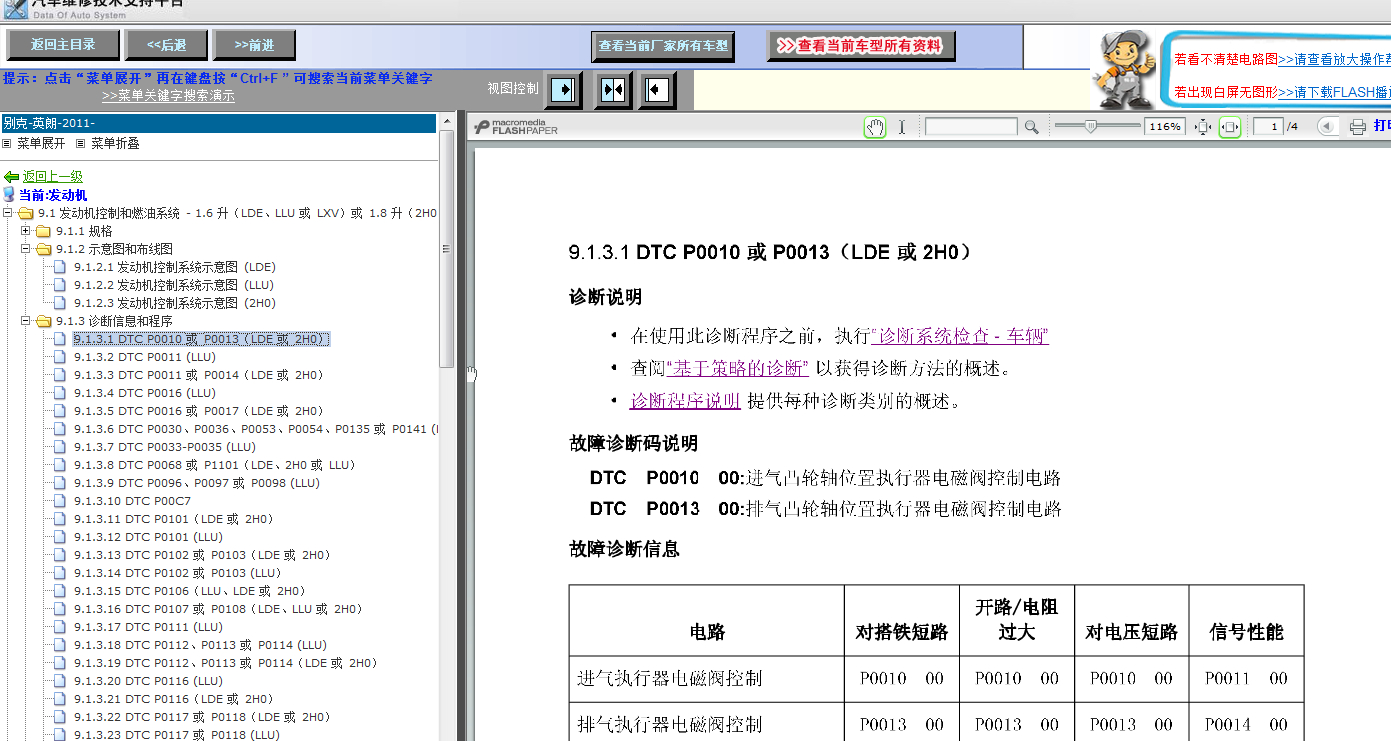
Task: Open the 请查看放大操作 link
Action: click(1334, 59)
